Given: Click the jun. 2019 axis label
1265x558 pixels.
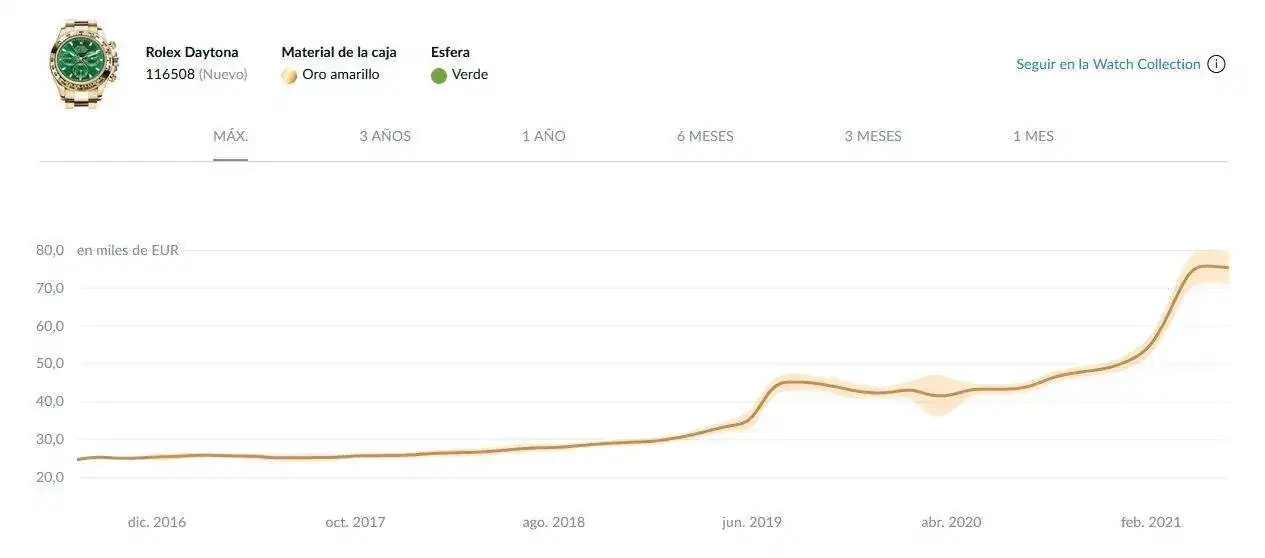Looking at the screenshot, I should (752, 522).
